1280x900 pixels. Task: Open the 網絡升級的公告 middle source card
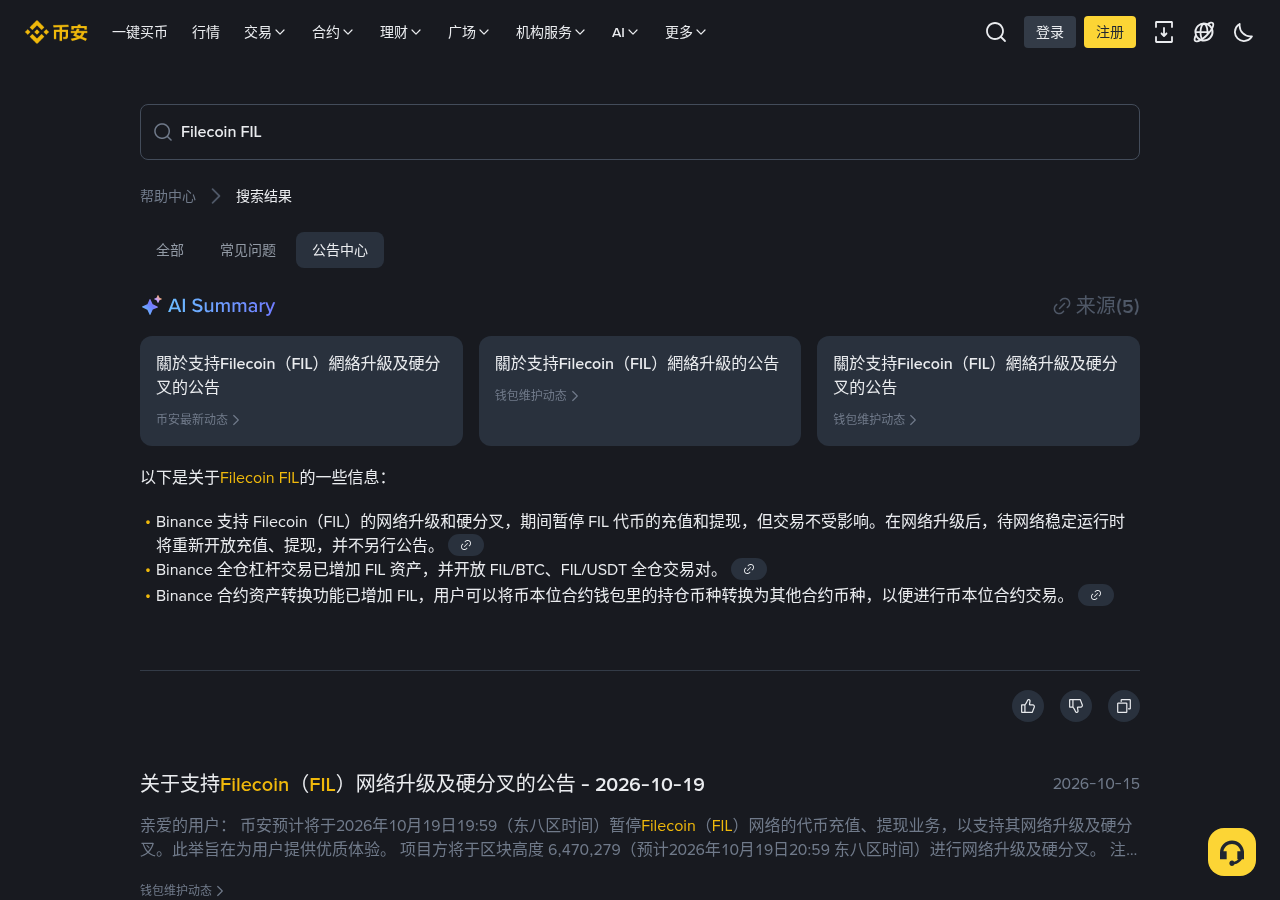coord(640,391)
